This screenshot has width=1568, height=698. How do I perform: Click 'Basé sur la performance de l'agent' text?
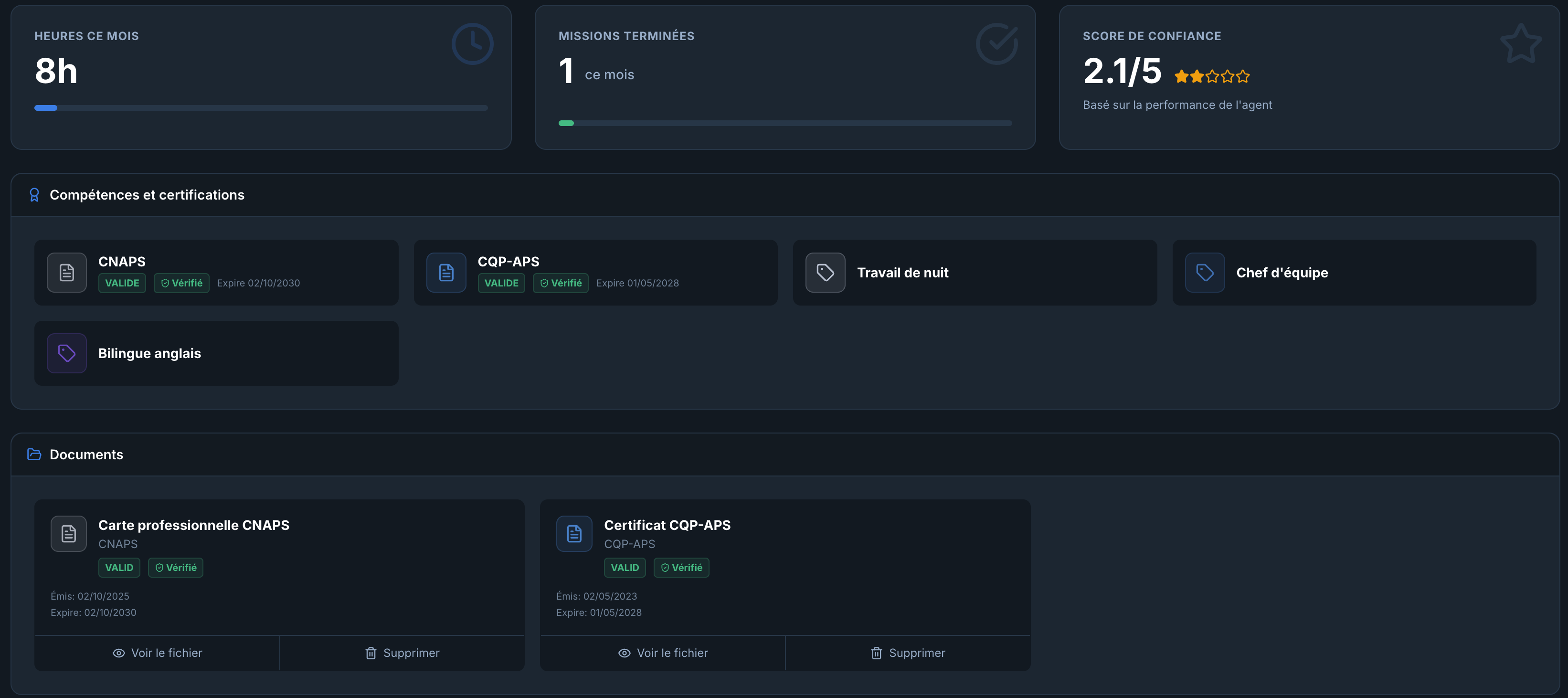1177,106
